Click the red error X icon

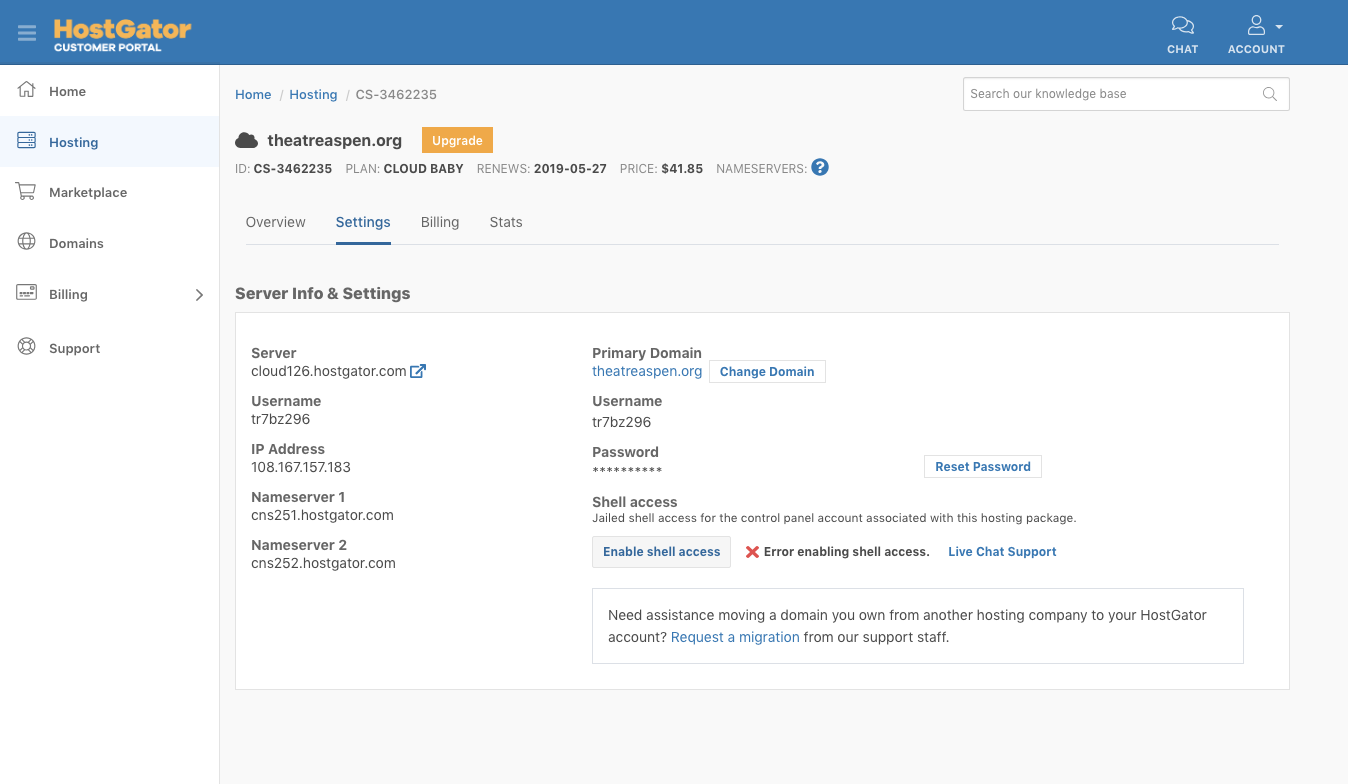click(x=752, y=552)
